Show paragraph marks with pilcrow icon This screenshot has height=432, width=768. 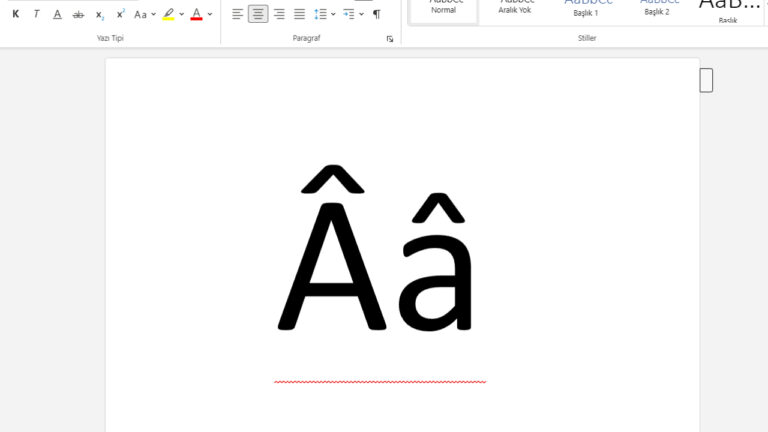(377, 14)
